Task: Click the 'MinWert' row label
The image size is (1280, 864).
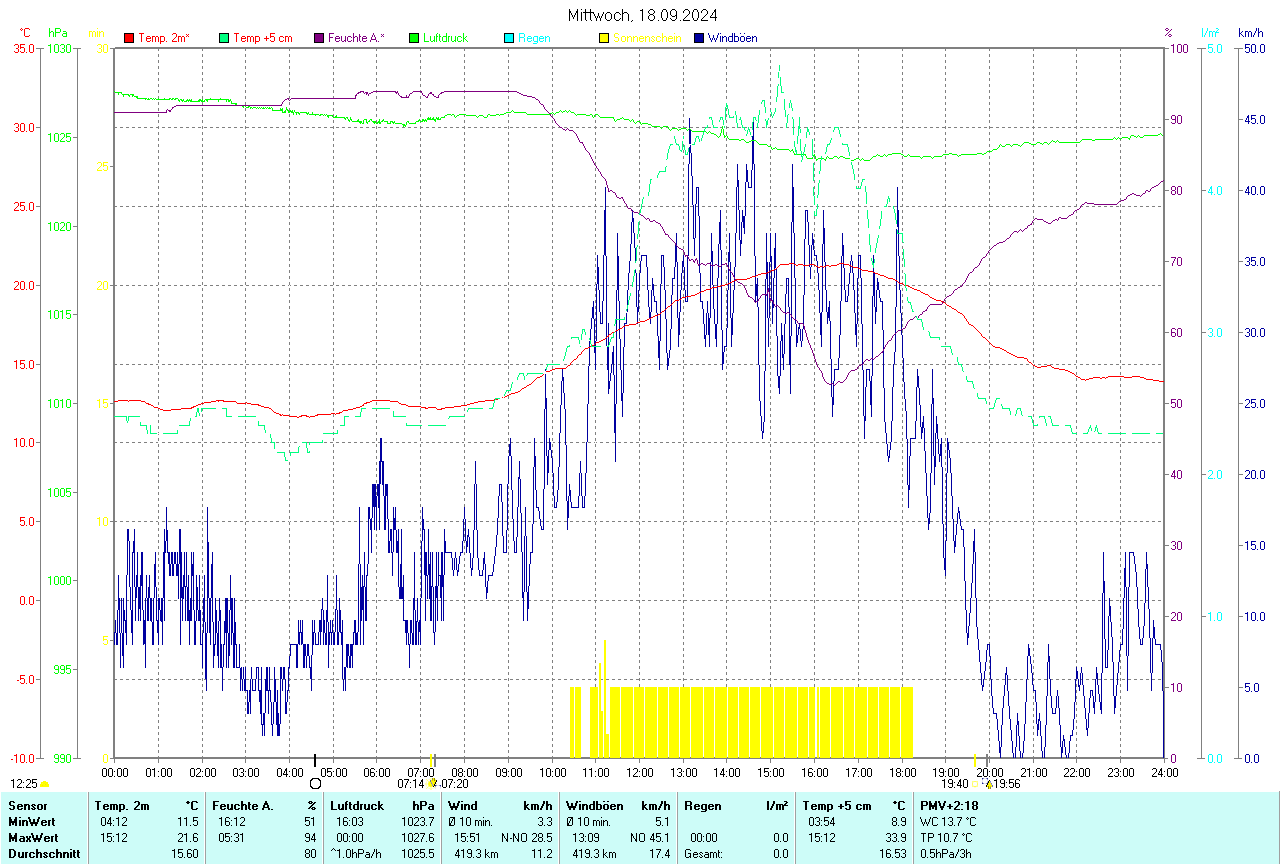Action: 30,821
